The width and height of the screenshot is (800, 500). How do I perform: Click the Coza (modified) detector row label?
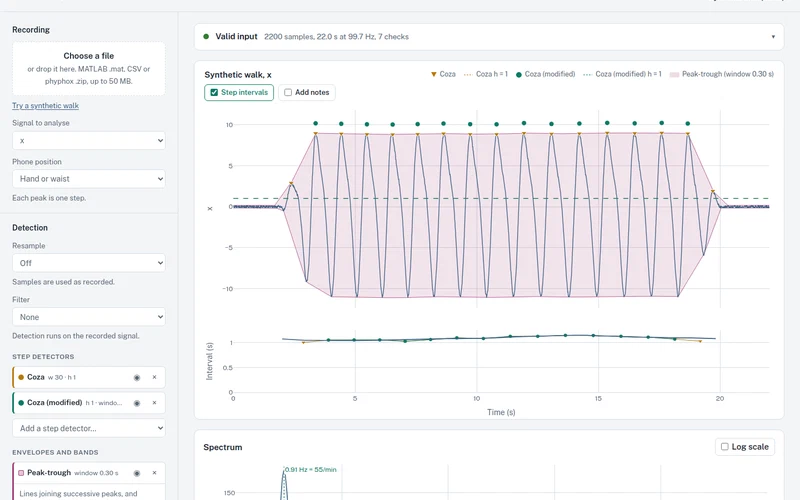point(55,403)
